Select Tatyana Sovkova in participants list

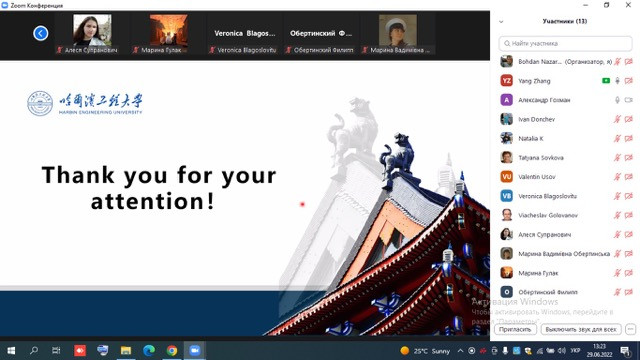(x=565, y=158)
